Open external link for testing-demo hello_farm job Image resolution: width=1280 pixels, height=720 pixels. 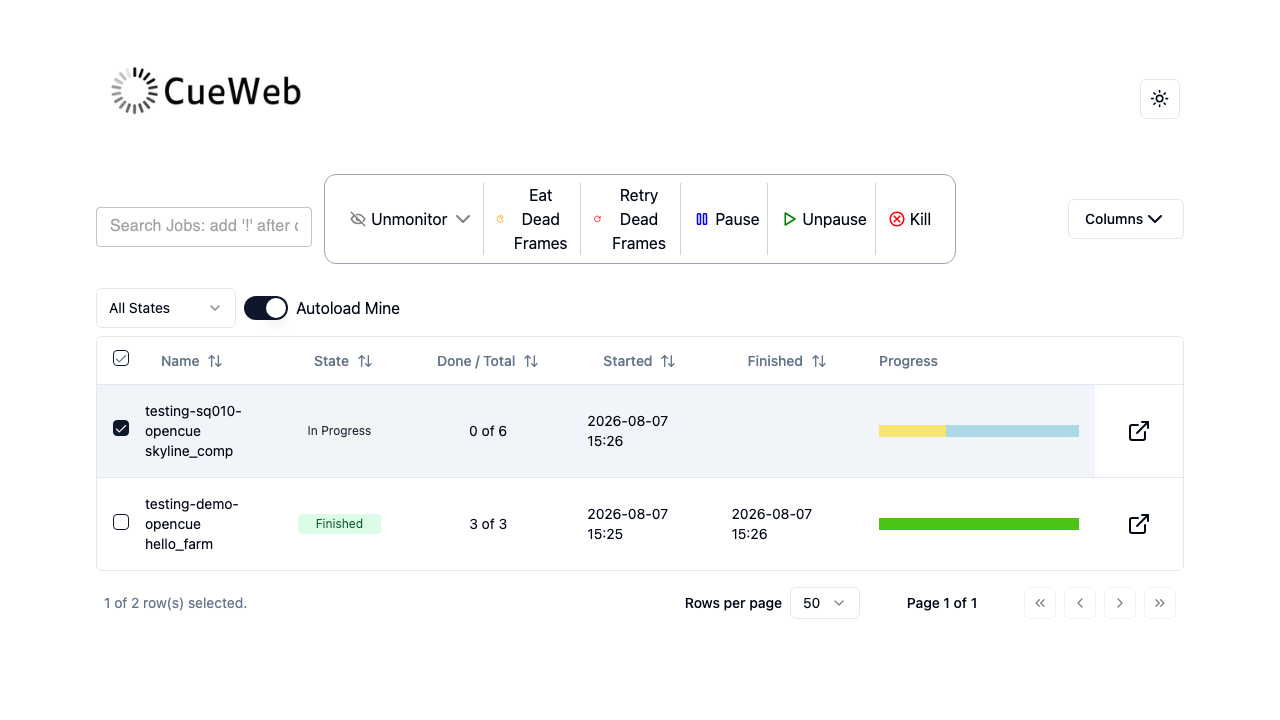coord(1139,524)
